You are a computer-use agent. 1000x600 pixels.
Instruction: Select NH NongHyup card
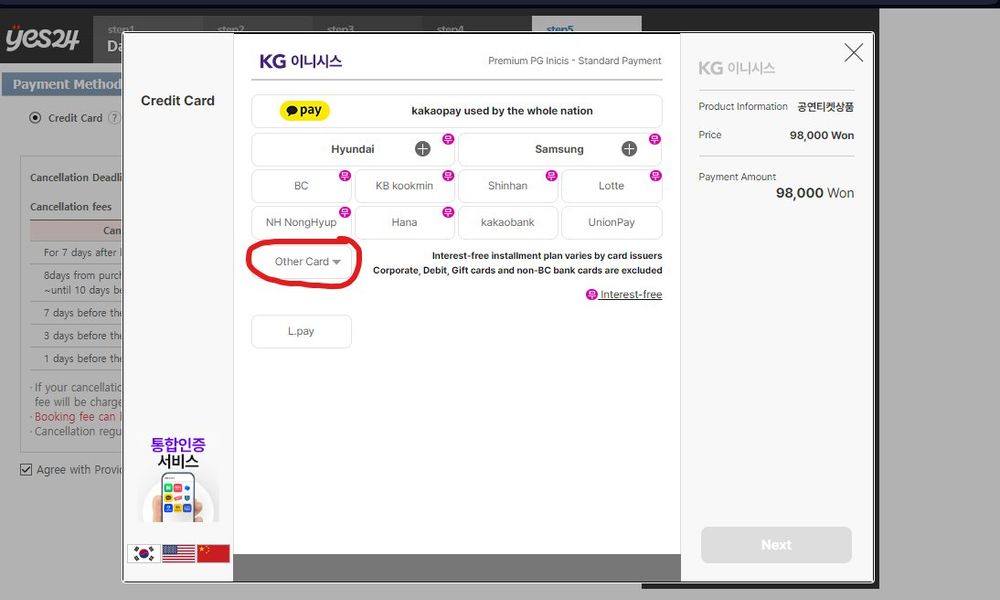pyautogui.click(x=301, y=223)
